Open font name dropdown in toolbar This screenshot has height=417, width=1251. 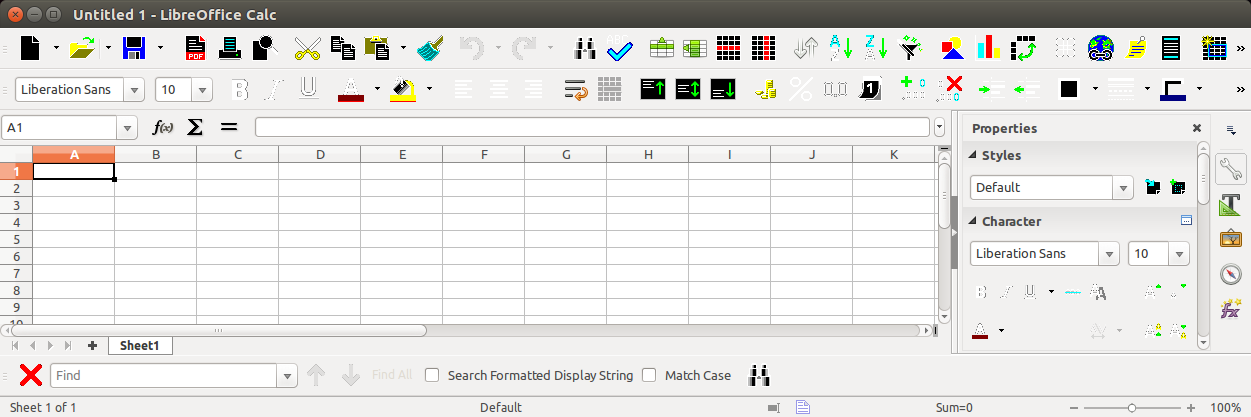(134, 90)
